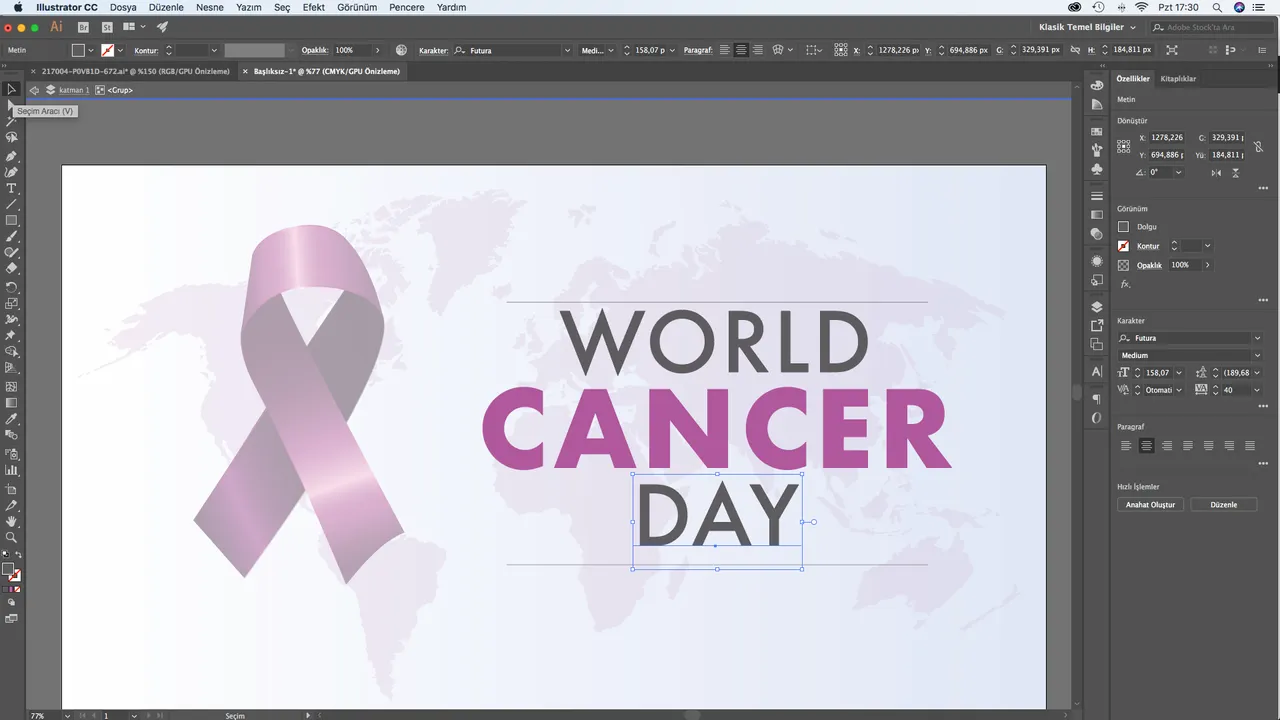Click the Anahat Oluştur button

[1151, 505]
